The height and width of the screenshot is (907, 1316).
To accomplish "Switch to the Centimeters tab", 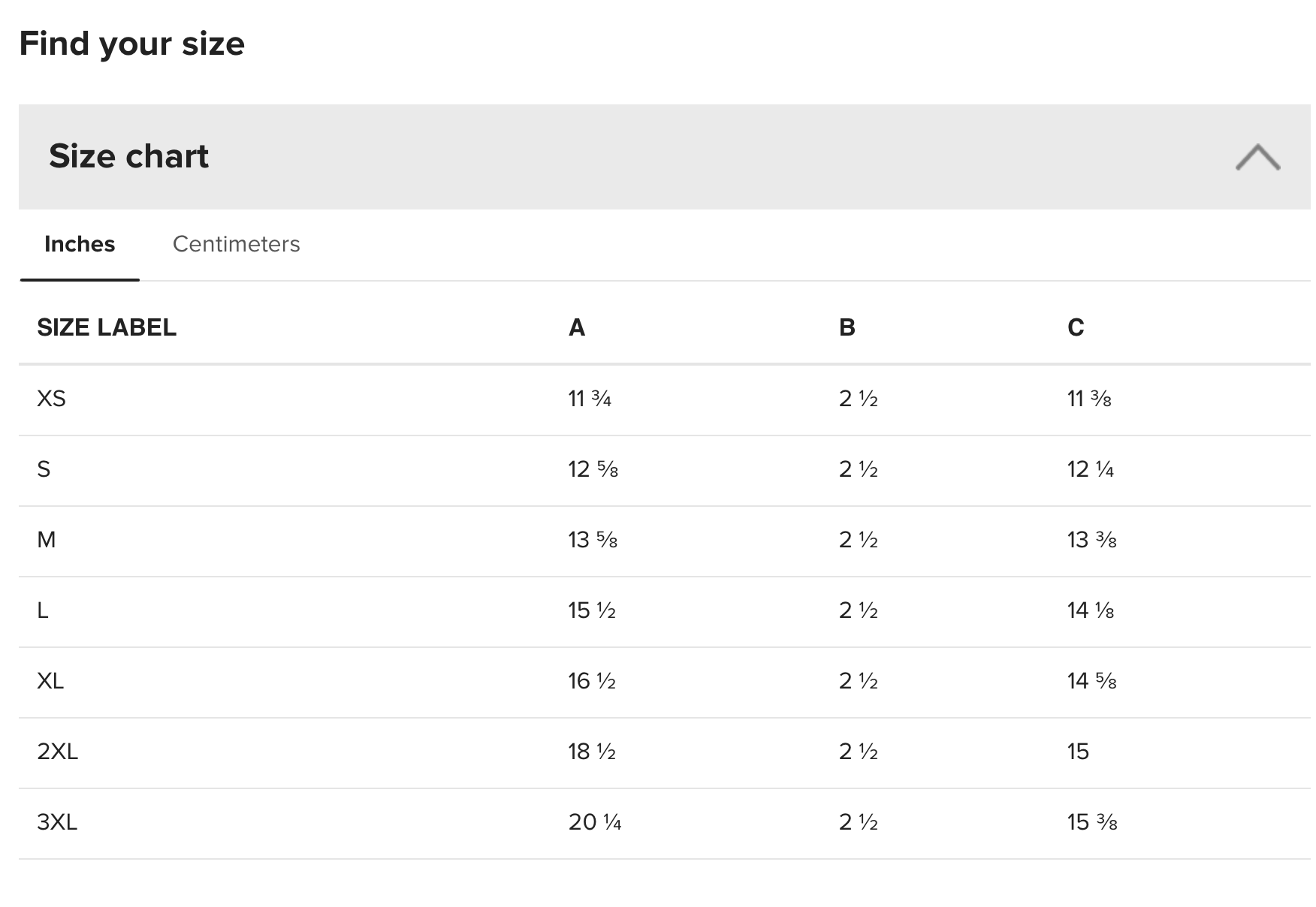I will pos(236,244).
